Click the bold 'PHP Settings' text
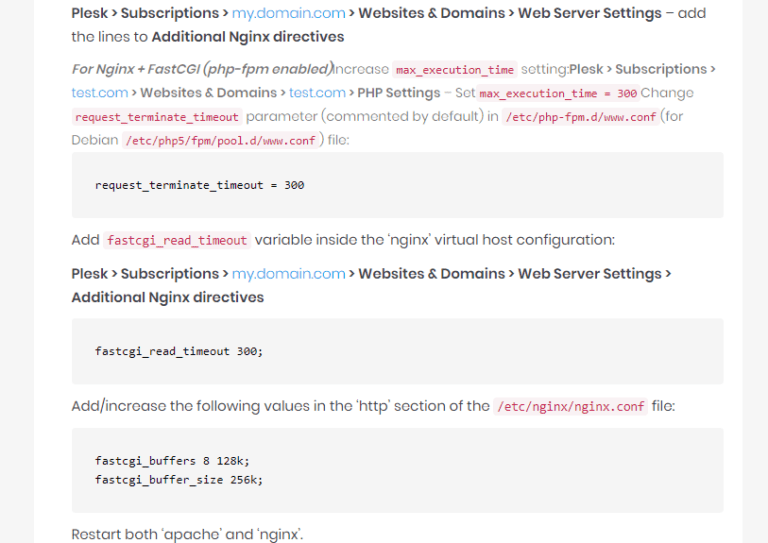This screenshot has height=543, width=768. [x=399, y=93]
